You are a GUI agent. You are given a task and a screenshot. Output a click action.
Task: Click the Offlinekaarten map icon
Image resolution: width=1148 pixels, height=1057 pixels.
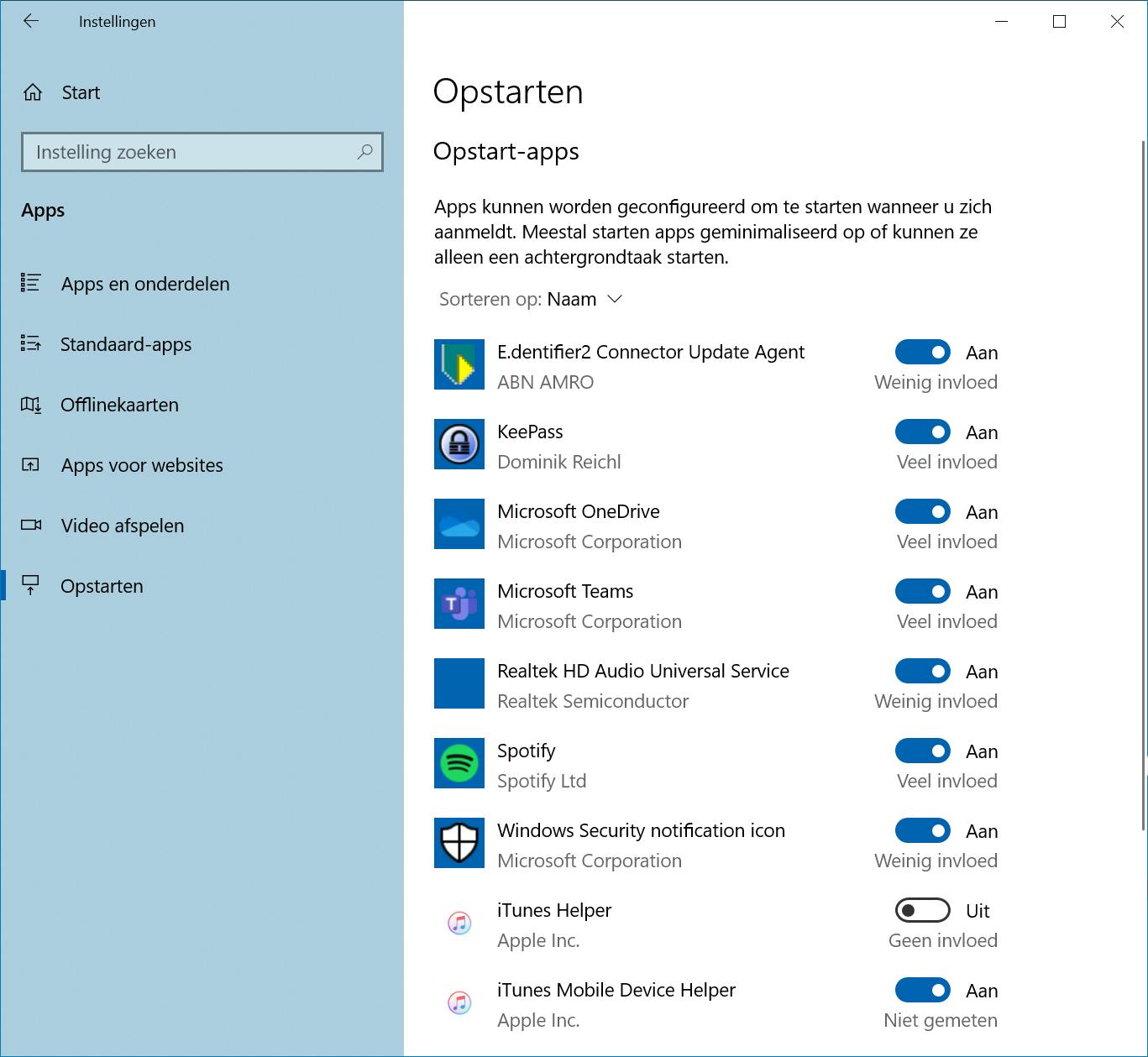coord(31,405)
